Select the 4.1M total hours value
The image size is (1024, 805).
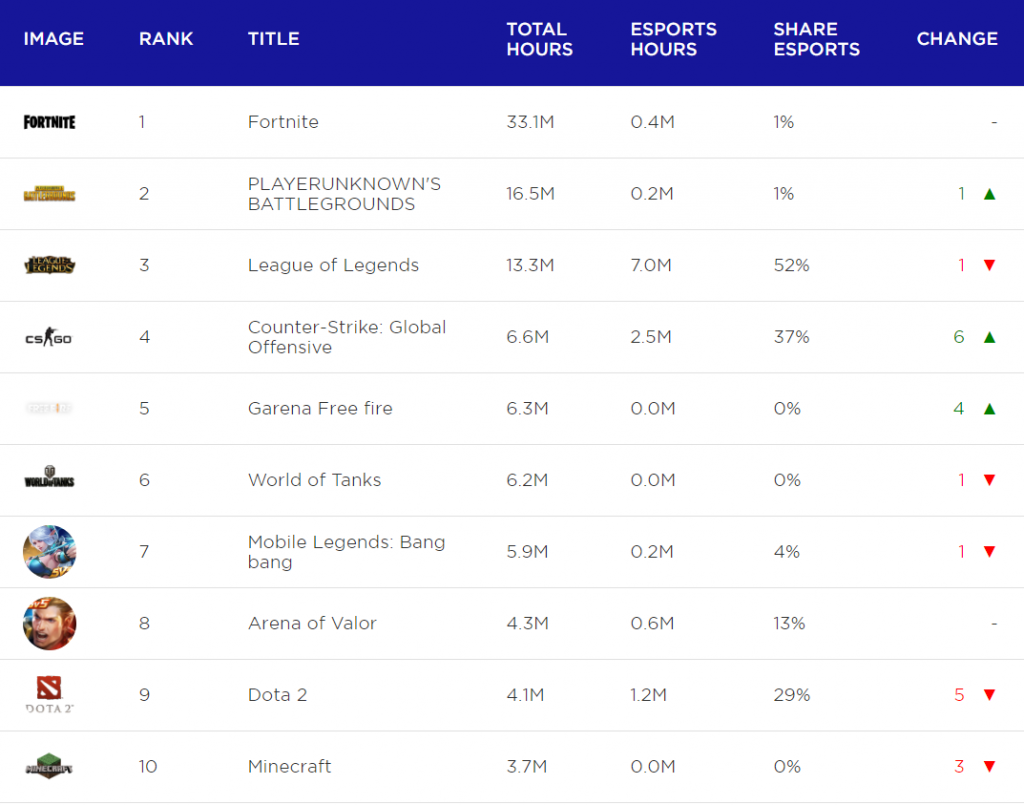coord(525,695)
